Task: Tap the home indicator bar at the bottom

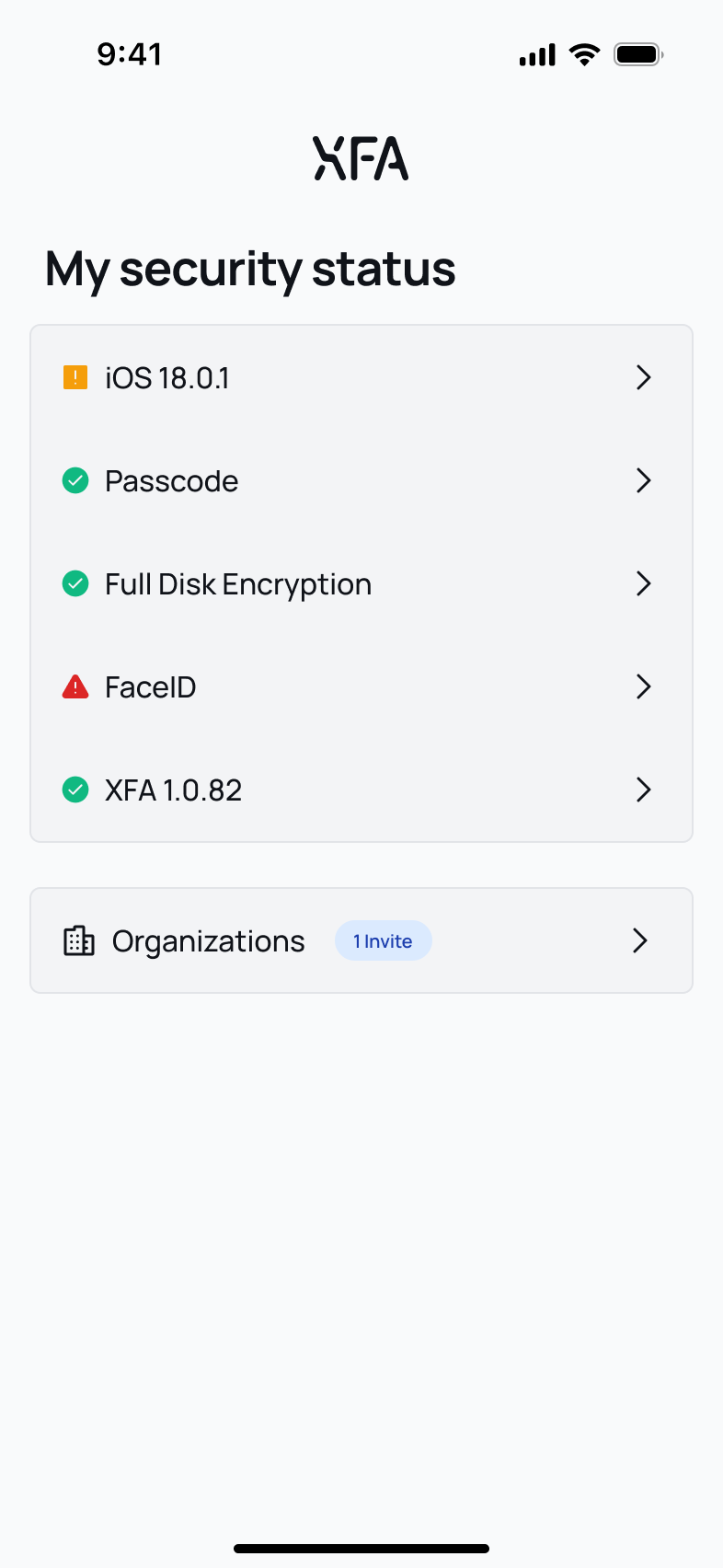Action: [x=361, y=1549]
